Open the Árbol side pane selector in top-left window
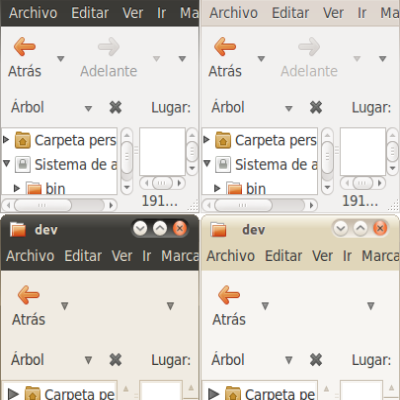Image resolution: width=400 pixels, height=400 pixels. click(x=88, y=108)
